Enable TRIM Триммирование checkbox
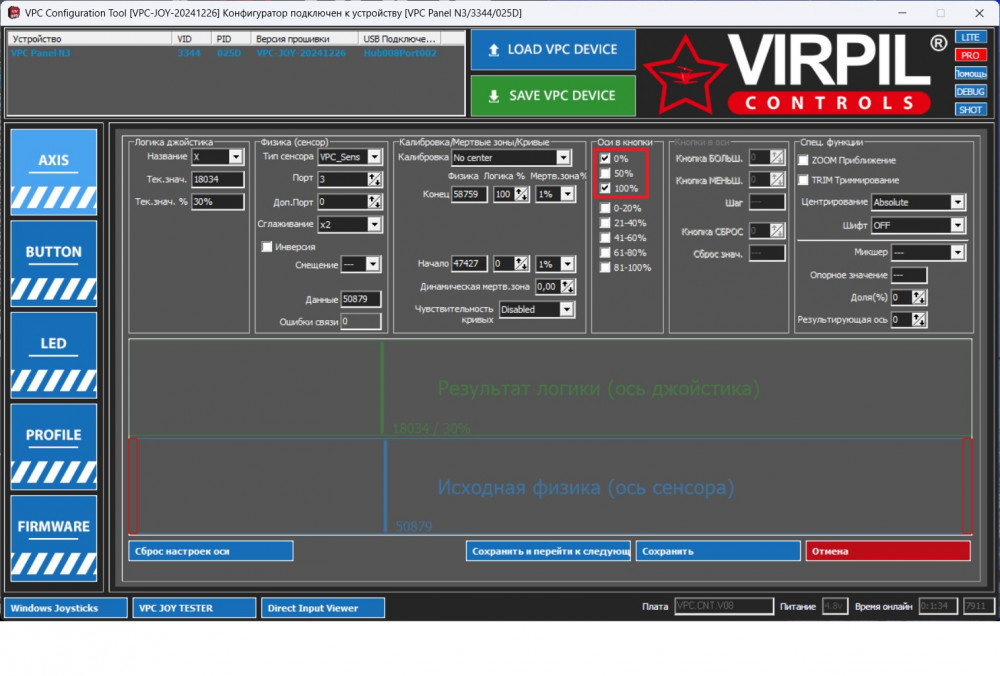Screen dimensions: 1000x676 (x=804, y=180)
